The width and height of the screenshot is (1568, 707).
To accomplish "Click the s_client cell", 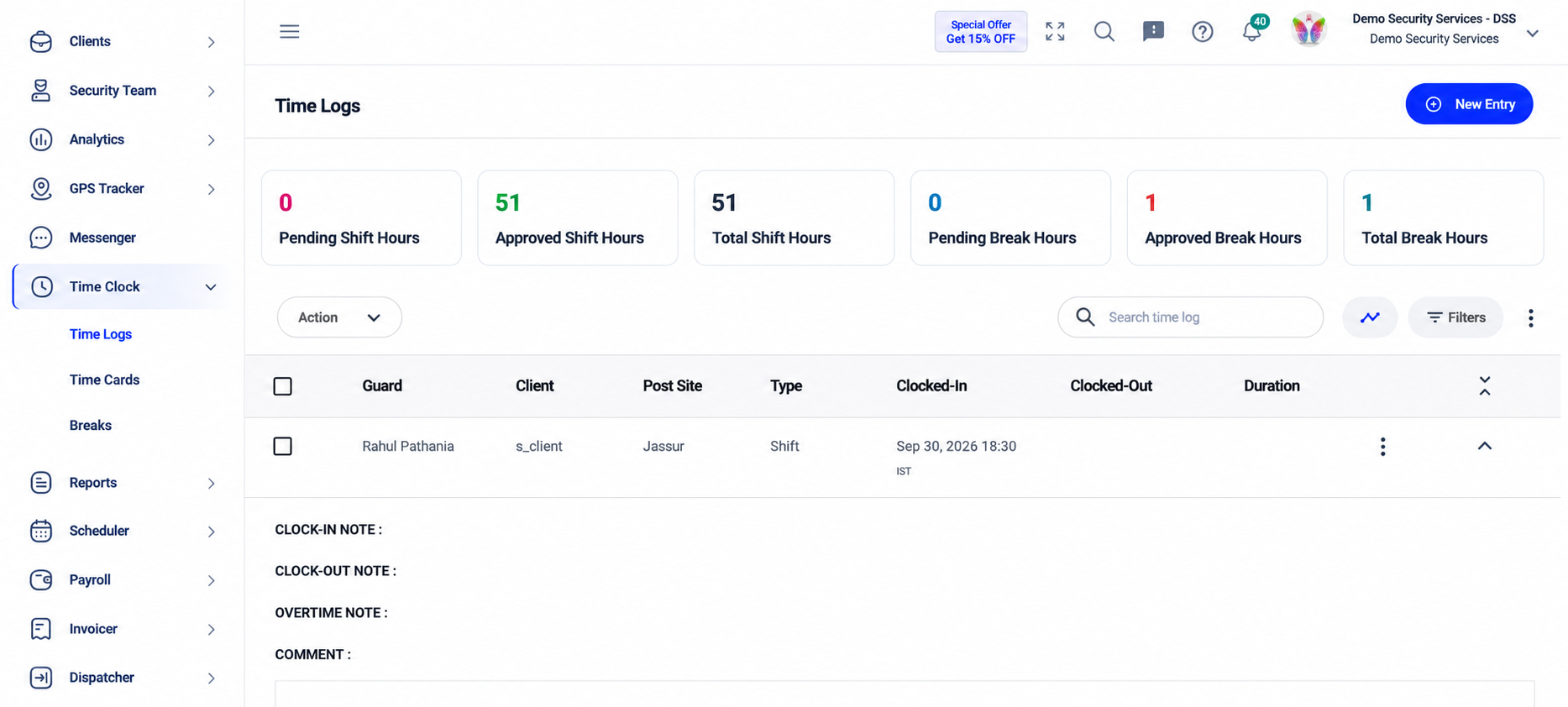I will (x=539, y=446).
